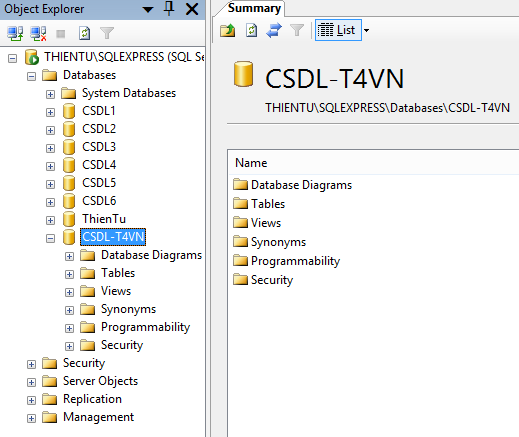Viewport: 519px width, 437px height.
Task: Expand the CSDL2 database node
Action: (50, 131)
